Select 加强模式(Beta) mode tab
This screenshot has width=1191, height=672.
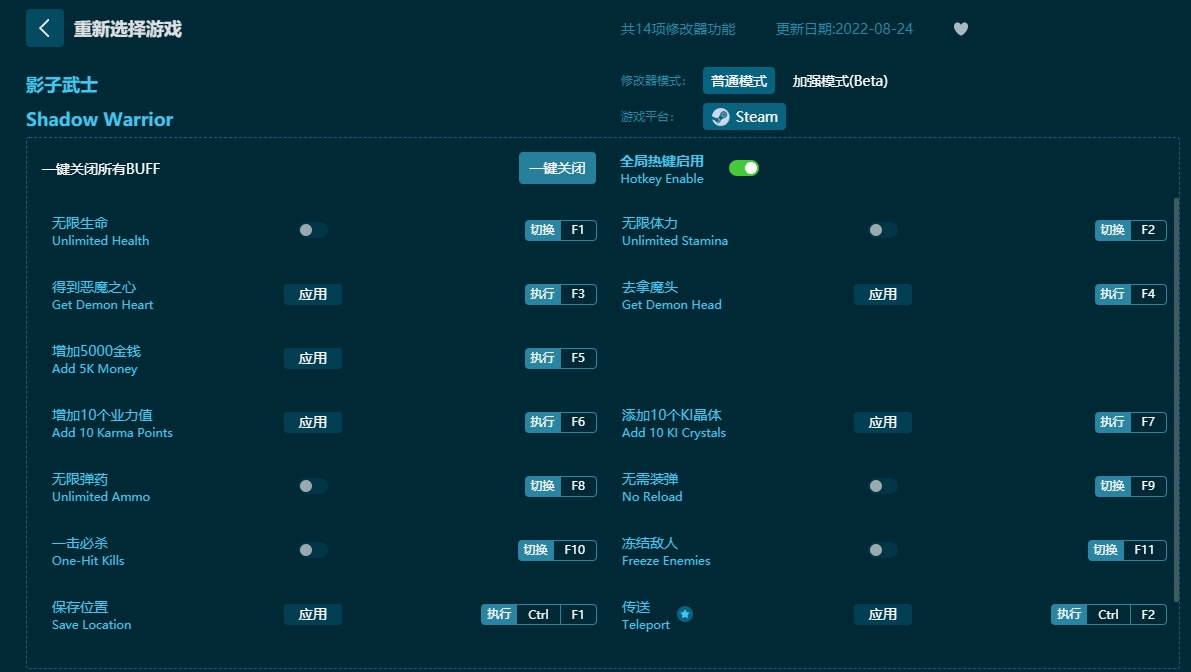839,80
